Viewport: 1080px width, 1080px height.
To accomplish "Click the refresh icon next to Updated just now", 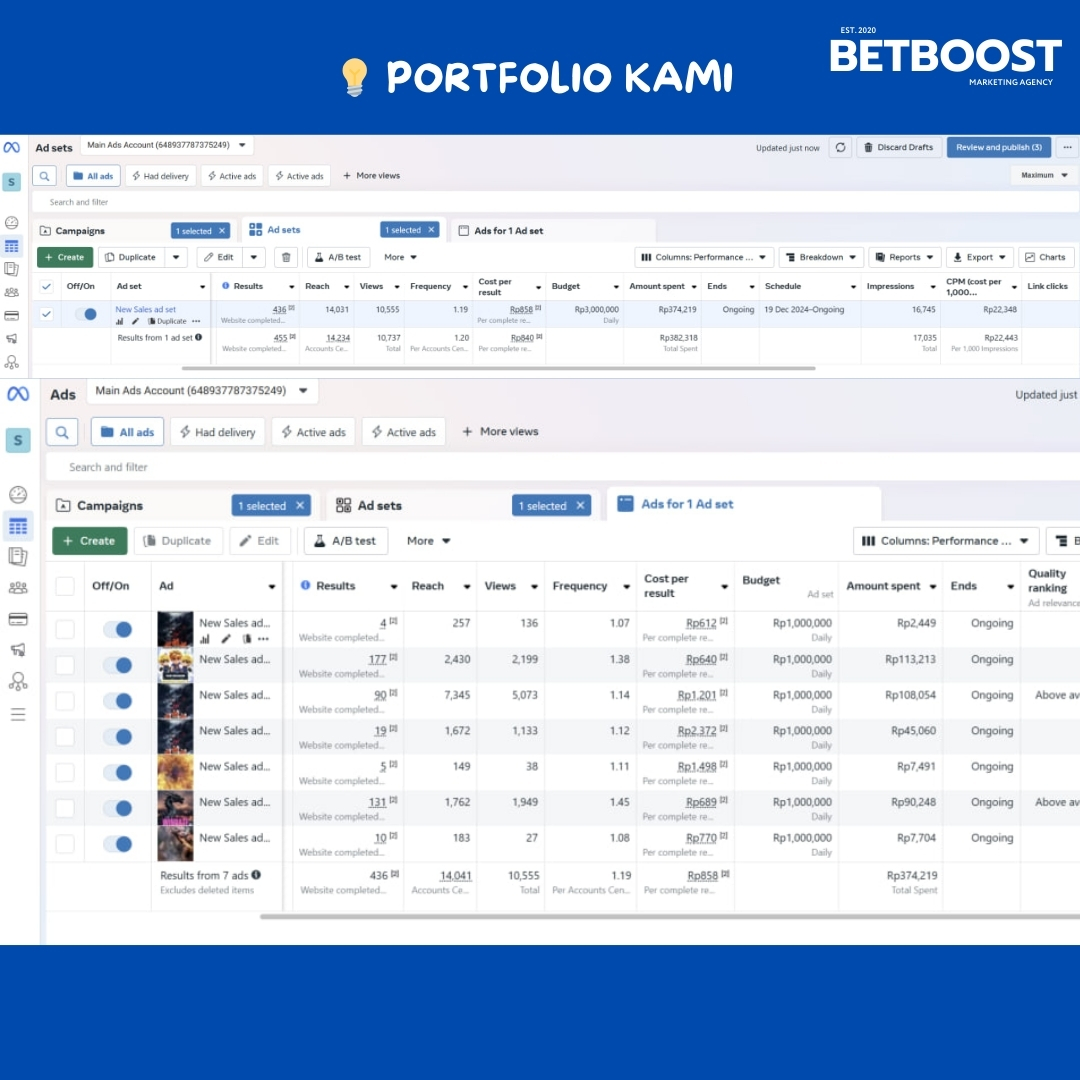I will click(x=840, y=147).
